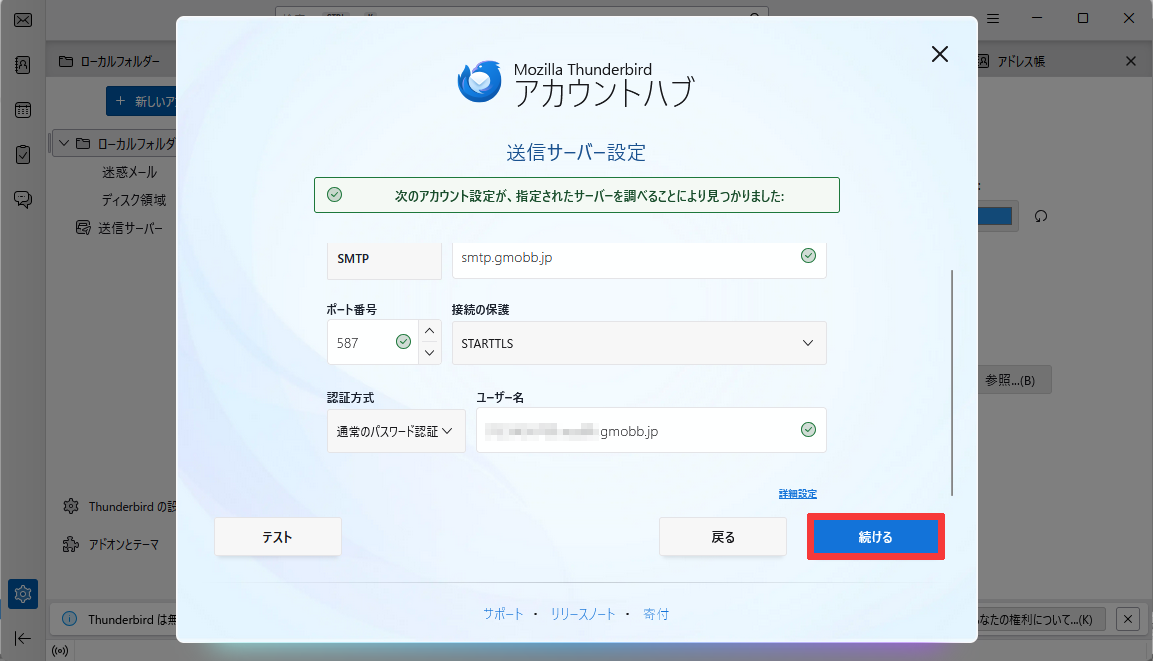Open the 詳細設定 advanced settings link
Screen dimensions: 1154x661
(x=797, y=493)
